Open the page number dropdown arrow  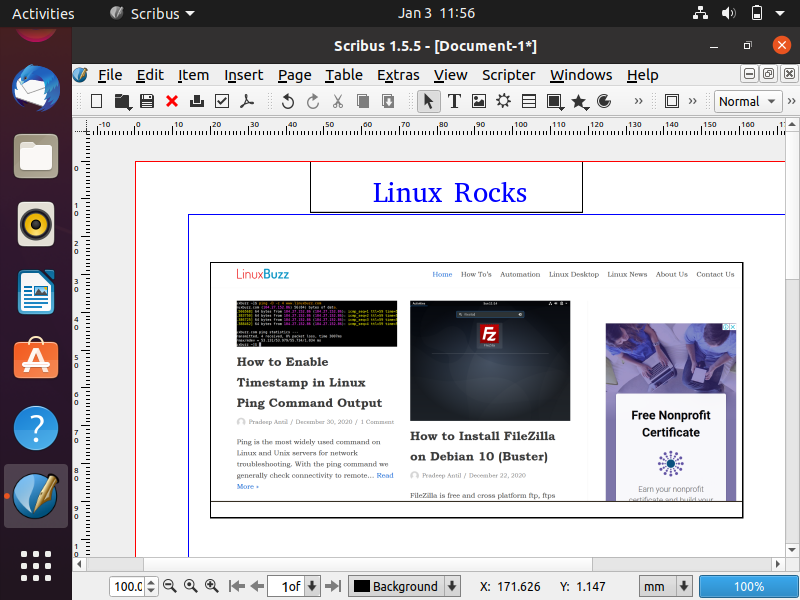coord(312,586)
